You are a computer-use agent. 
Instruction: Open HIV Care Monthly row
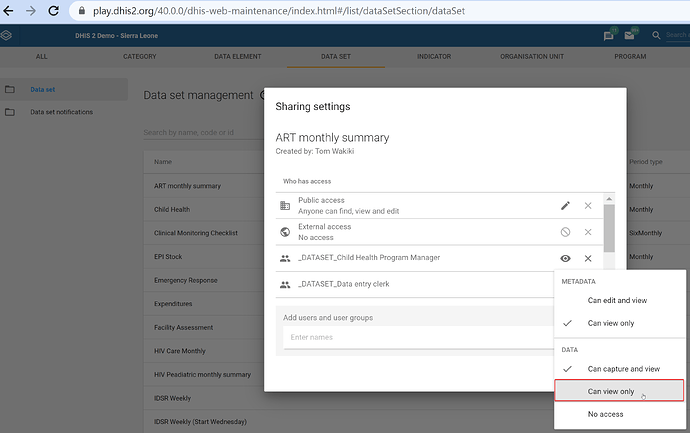coord(203,351)
